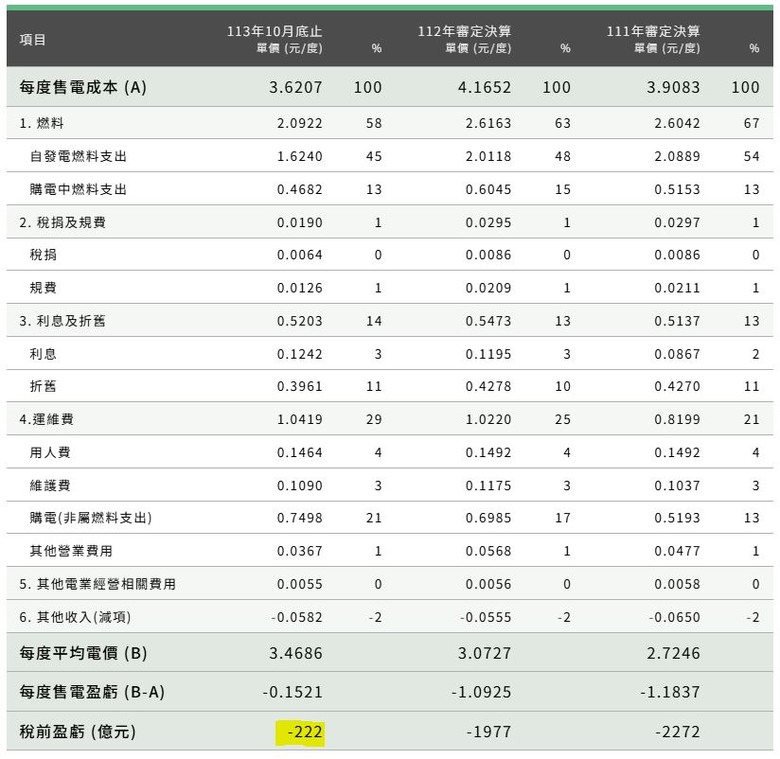Select average price value 3.4686
780x759 pixels.
(296, 654)
